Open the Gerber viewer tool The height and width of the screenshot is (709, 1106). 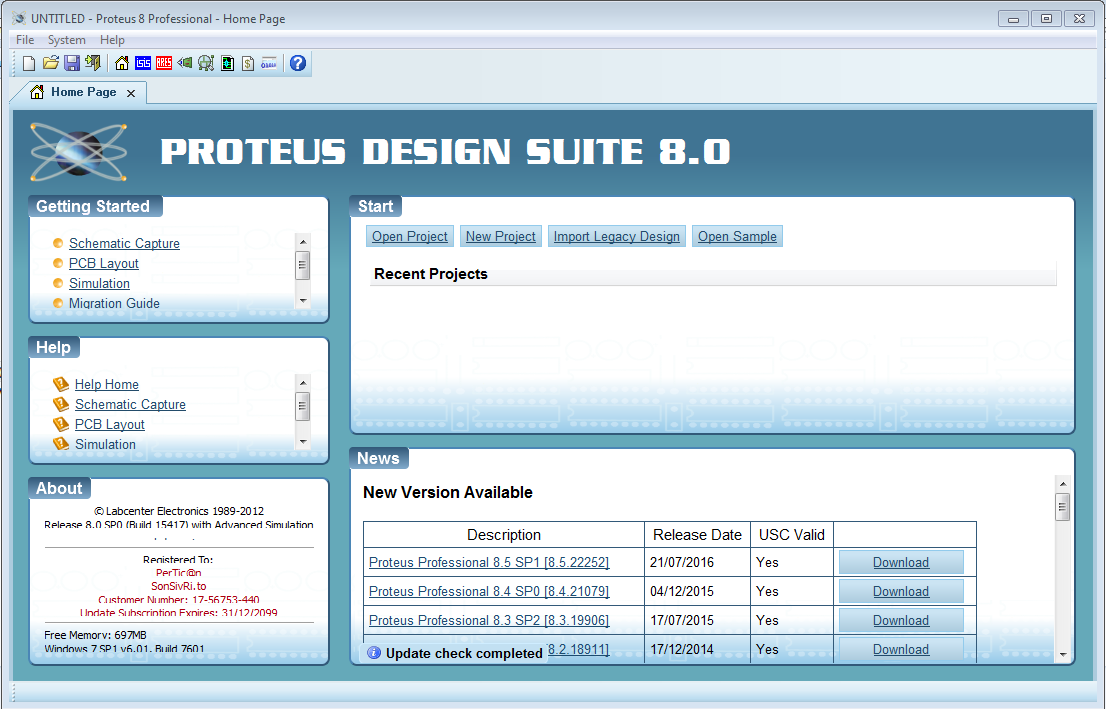tap(206, 62)
